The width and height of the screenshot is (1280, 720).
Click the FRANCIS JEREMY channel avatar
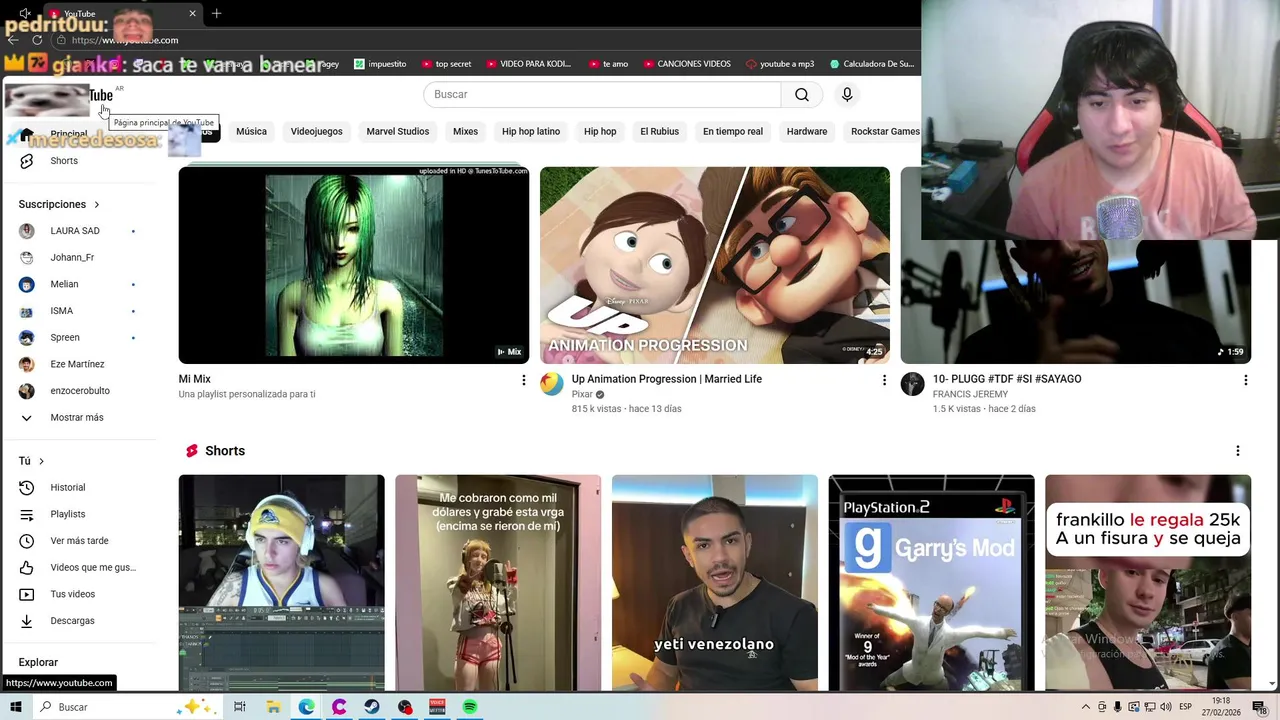912,384
